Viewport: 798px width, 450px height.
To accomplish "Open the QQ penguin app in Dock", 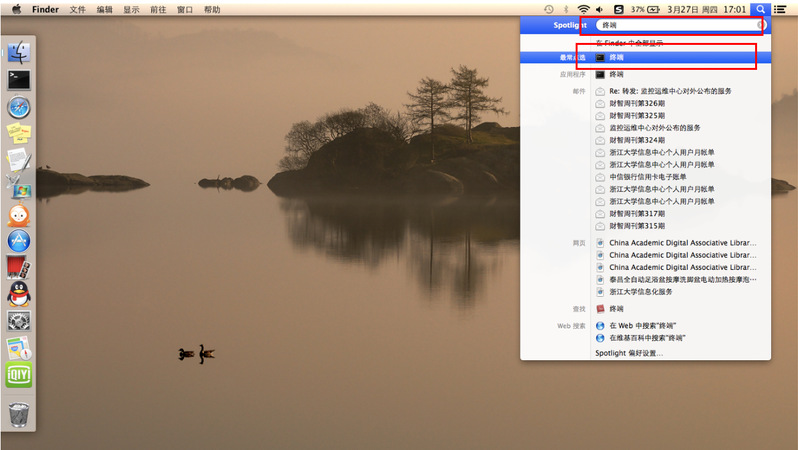I will (x=19, y=294).
